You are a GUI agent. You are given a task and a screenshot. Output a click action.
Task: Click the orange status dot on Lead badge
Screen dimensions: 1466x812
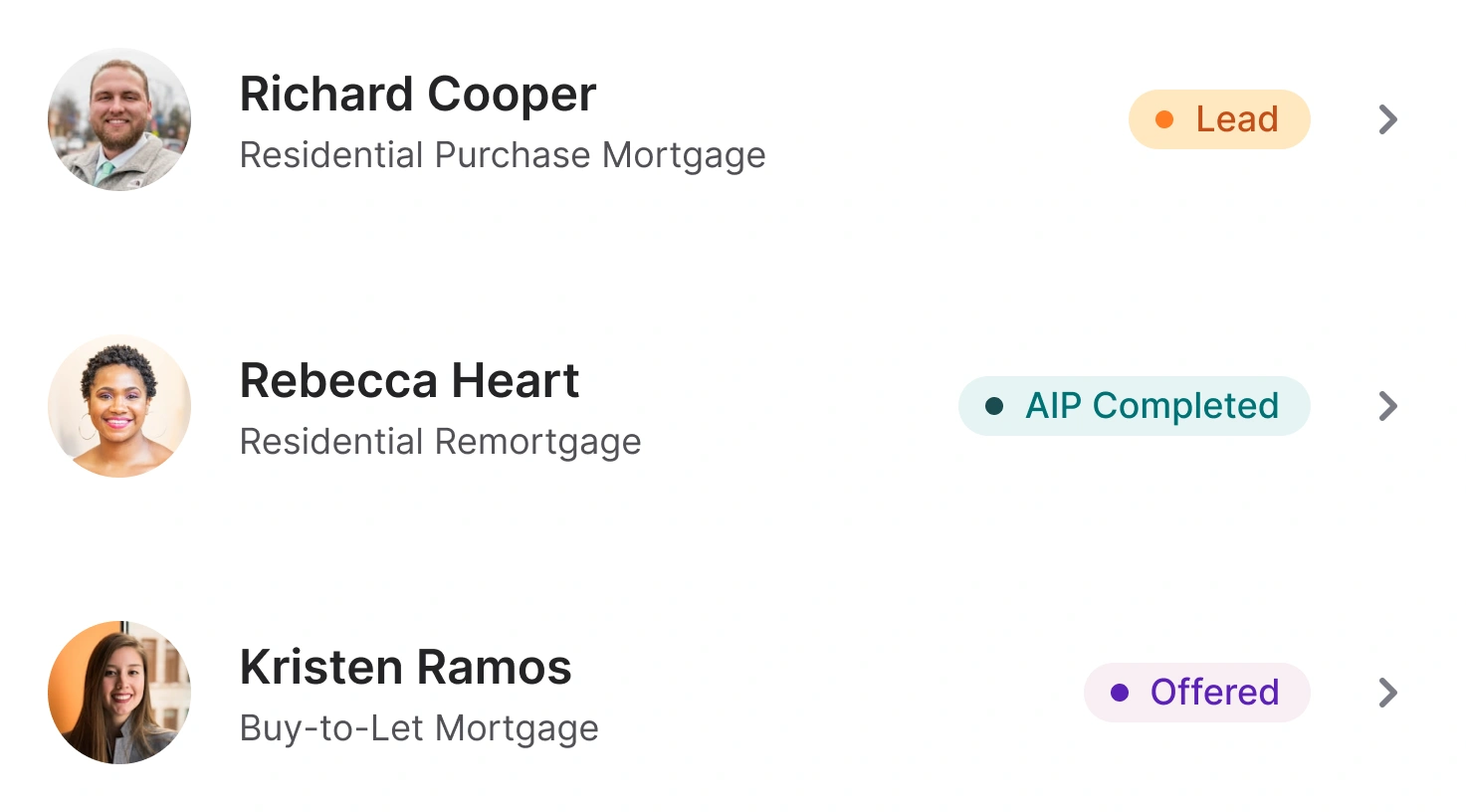coord(1166,118)
